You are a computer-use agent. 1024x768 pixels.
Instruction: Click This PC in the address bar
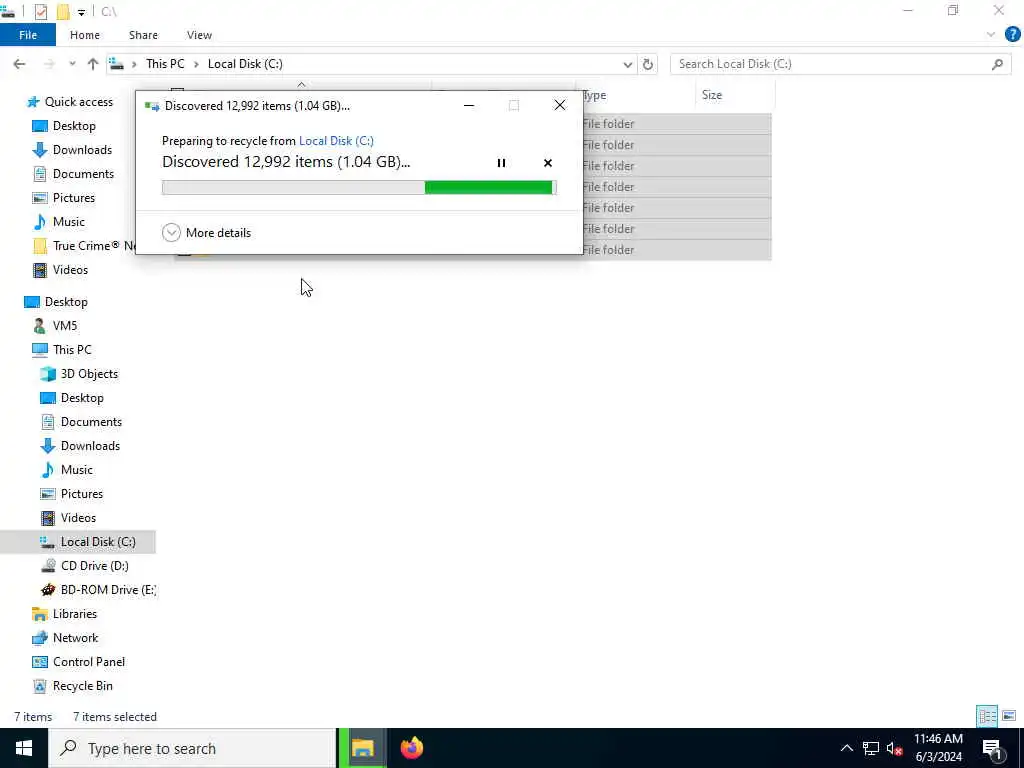click(165, 64)
